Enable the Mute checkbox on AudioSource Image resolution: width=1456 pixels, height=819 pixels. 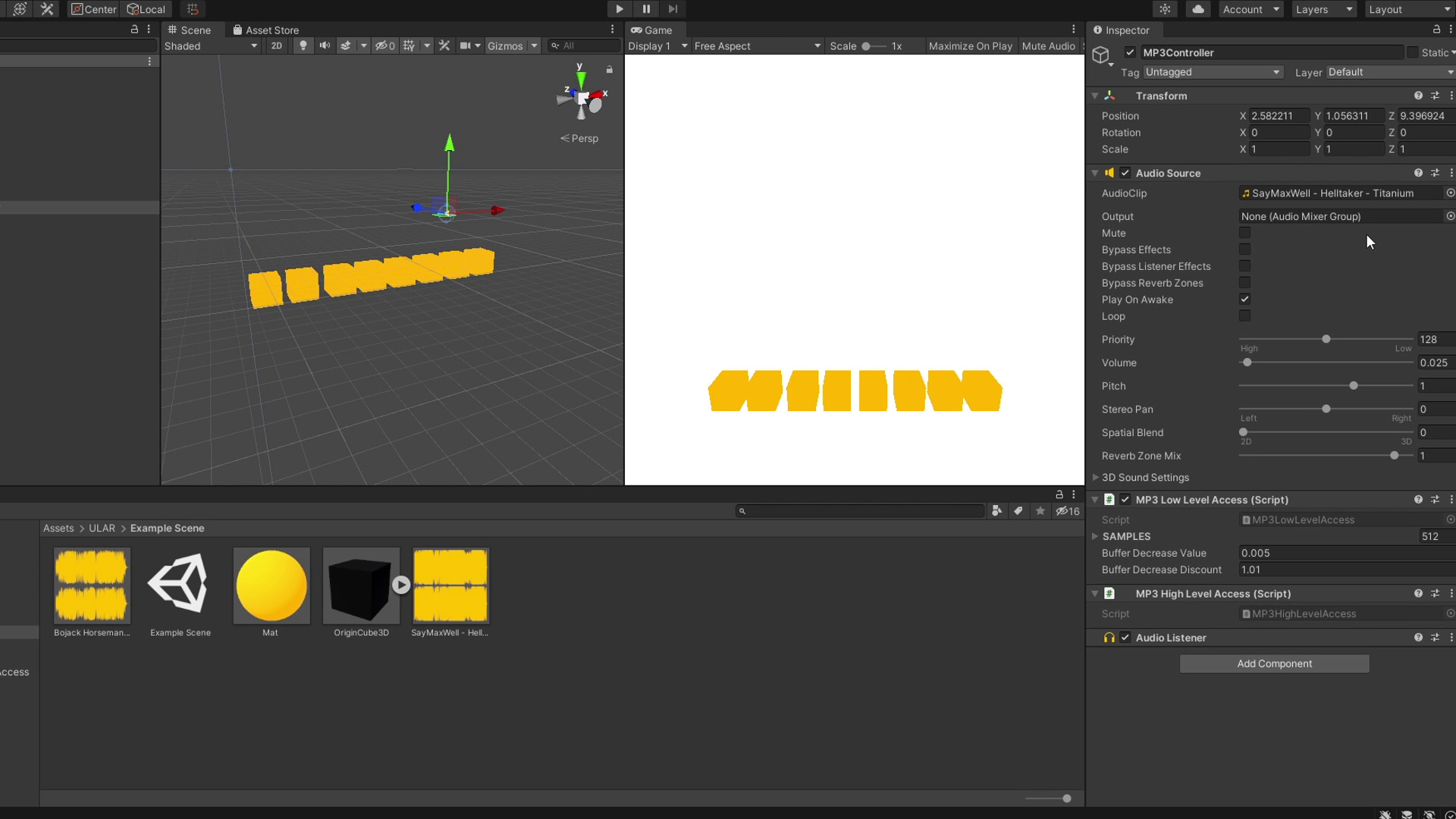1245,233
